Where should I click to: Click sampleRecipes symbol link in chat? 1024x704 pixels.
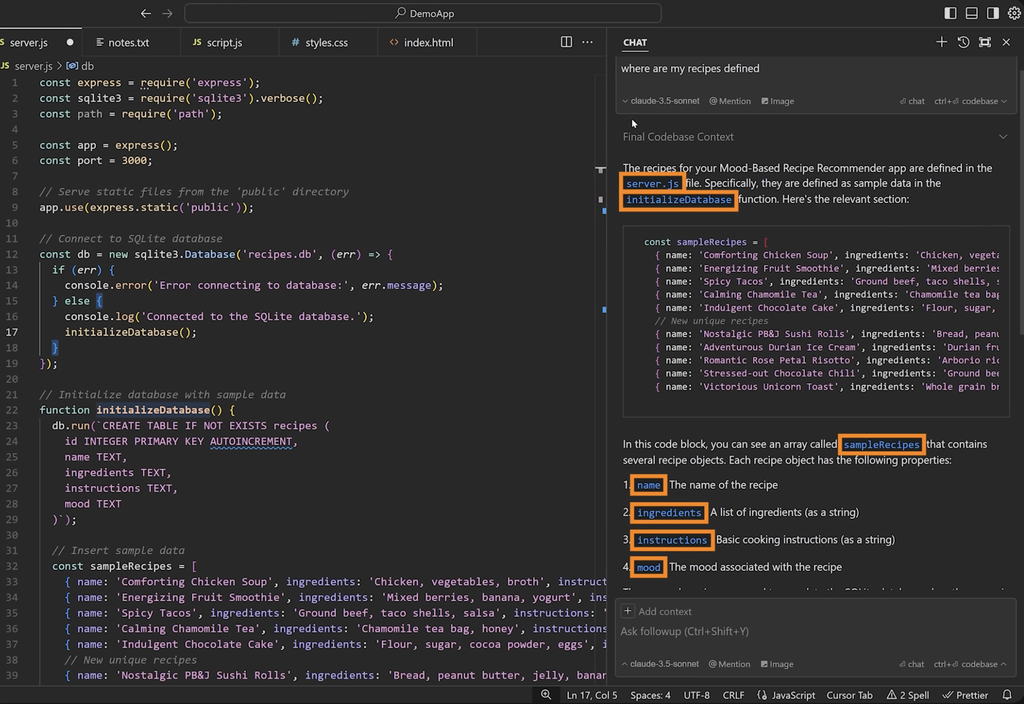tap(881, 445)
